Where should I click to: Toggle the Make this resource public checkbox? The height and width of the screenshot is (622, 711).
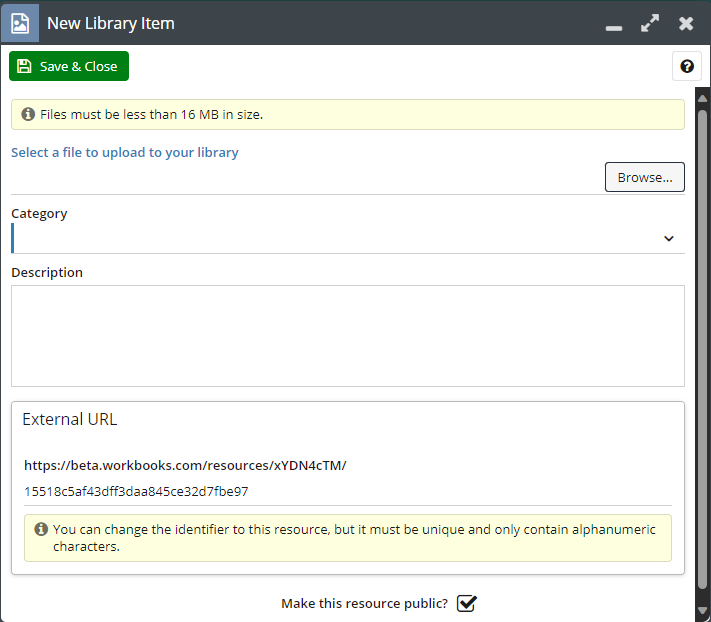(x=466, y=603)
